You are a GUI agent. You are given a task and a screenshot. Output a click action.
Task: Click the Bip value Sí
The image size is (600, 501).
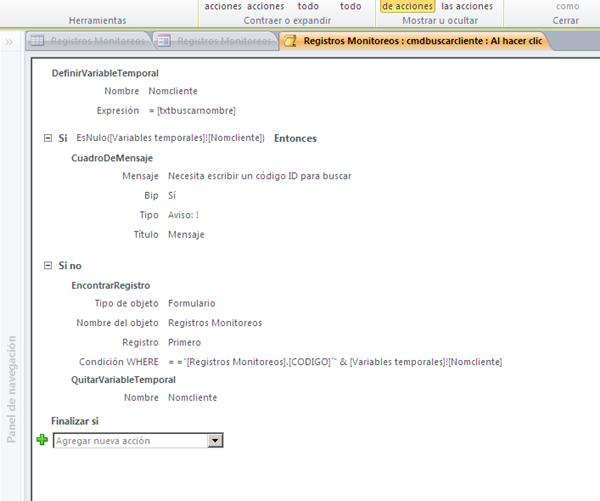[172, 196]
